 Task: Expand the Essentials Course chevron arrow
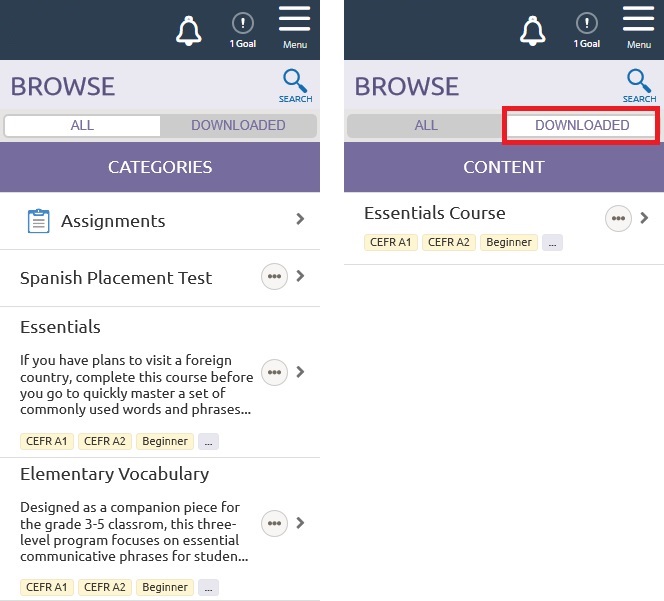coord(645,218)
